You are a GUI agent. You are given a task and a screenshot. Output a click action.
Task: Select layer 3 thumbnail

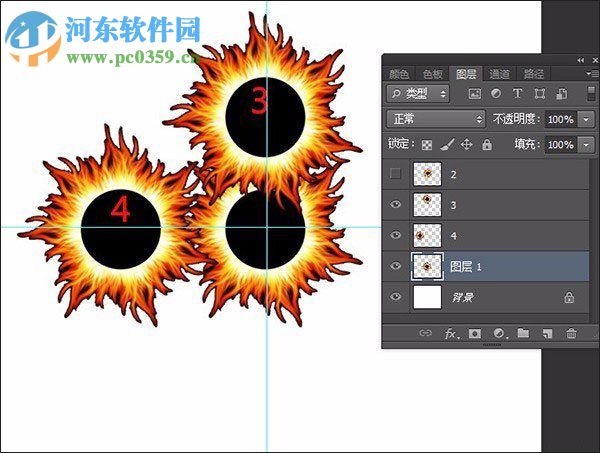click(427, 204)
